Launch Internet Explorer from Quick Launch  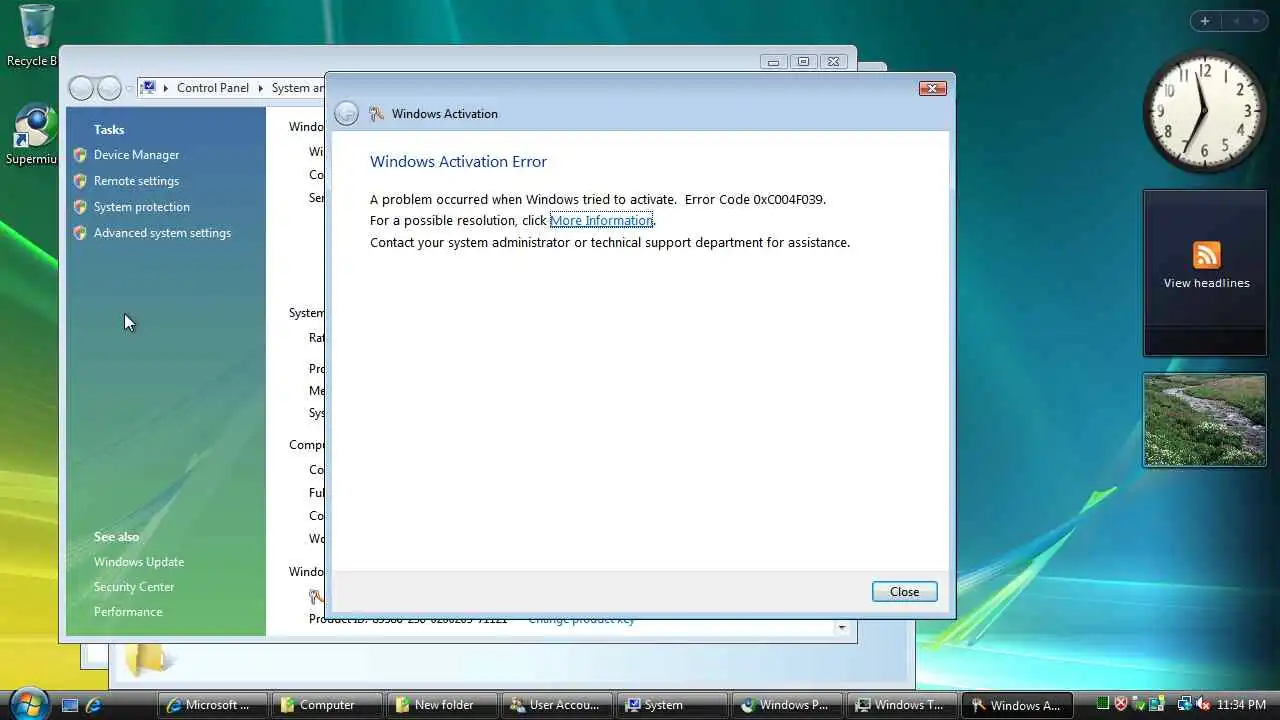click(93, 705)
